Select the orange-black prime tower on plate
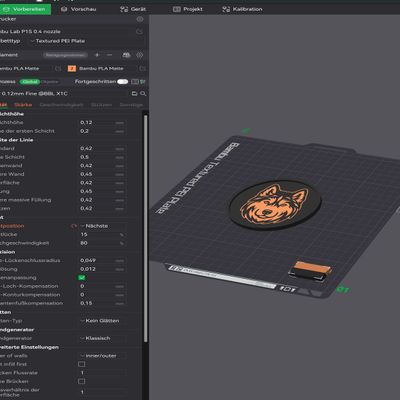Image resolution: width=400 pixels, height=400 pixels. pos(310,272)
